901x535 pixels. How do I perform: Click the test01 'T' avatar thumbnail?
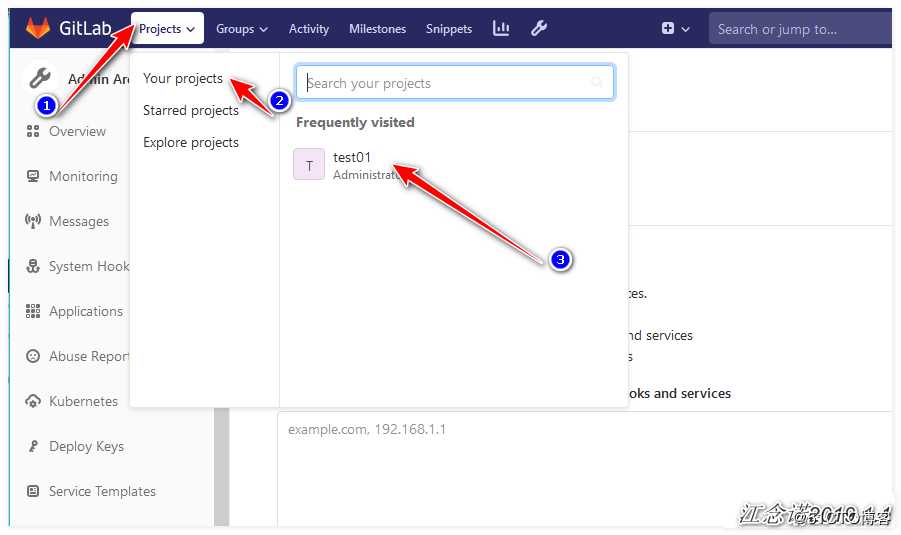click(309, 164)
